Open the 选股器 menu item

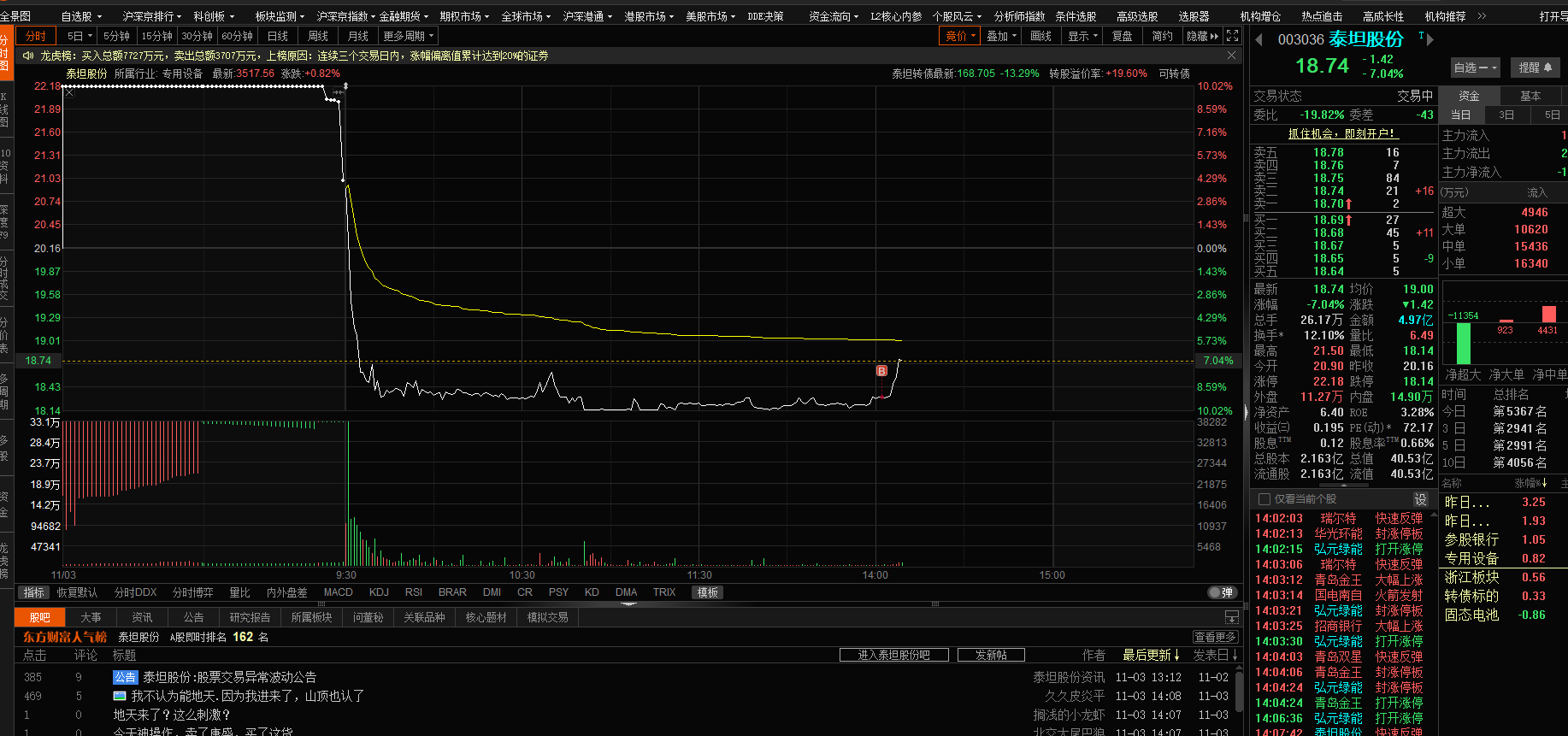1194,16
